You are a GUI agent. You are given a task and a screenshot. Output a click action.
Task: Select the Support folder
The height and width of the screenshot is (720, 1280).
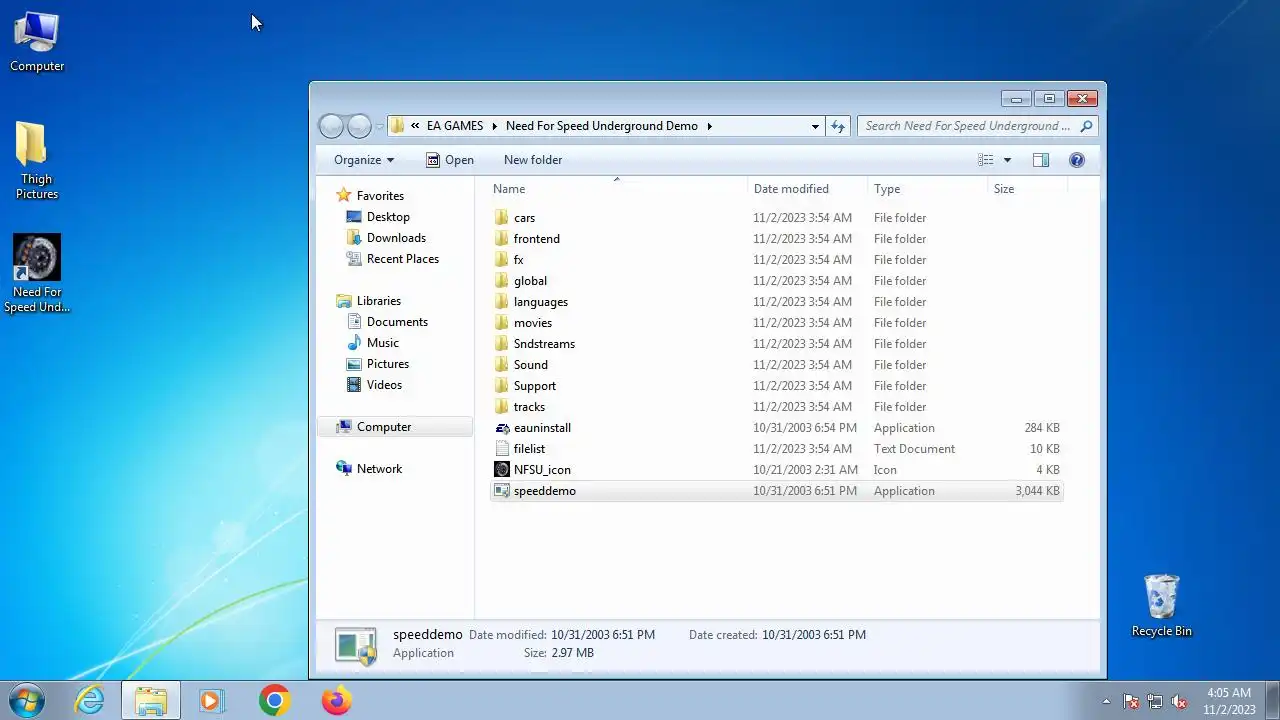pyautogui.click(x=534, y=386)
